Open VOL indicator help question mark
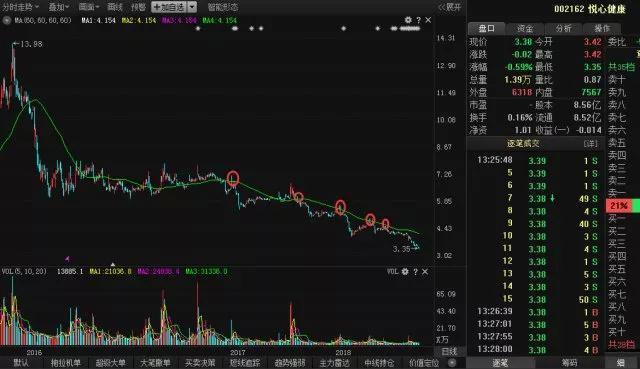 tap(415, 271)
